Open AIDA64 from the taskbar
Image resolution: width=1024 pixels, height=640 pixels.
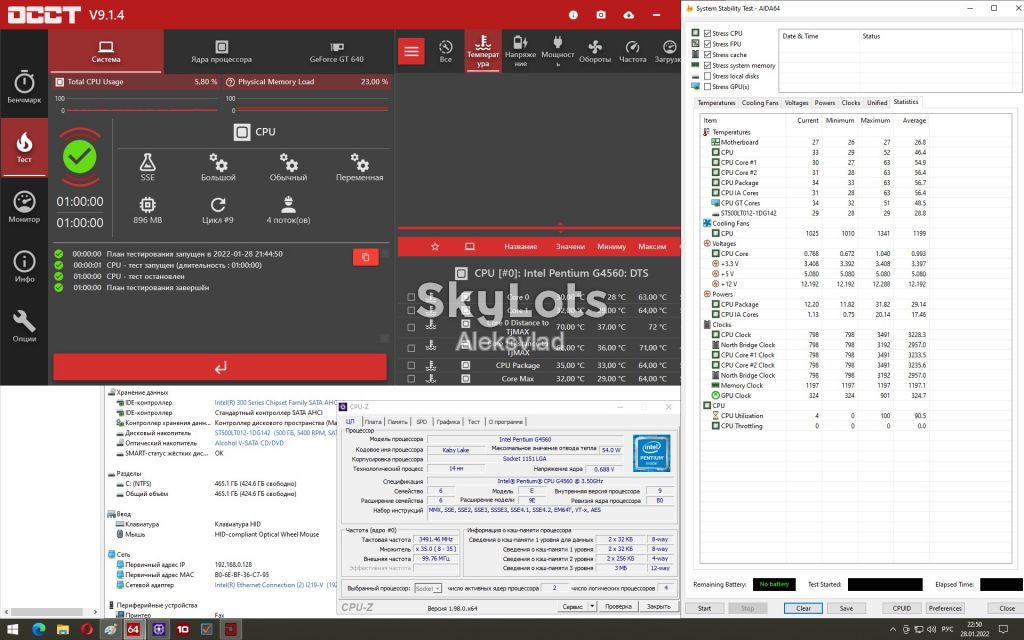coord(133,630)
